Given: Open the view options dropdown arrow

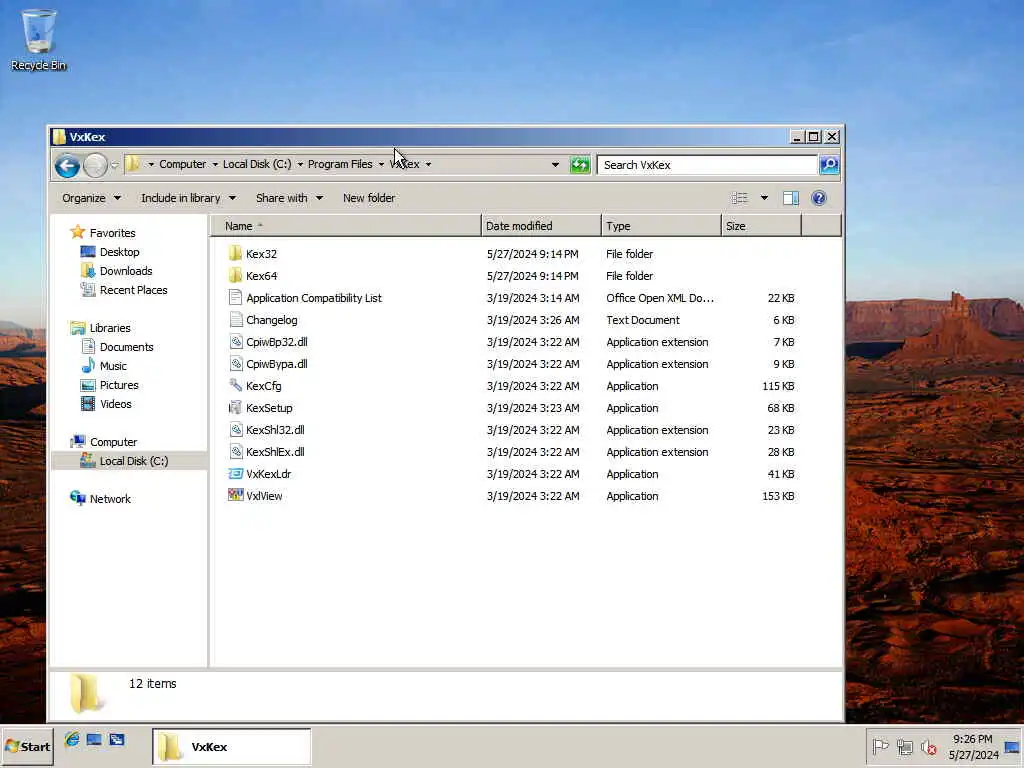Looking at the screenshot, I should coord(764,198).
